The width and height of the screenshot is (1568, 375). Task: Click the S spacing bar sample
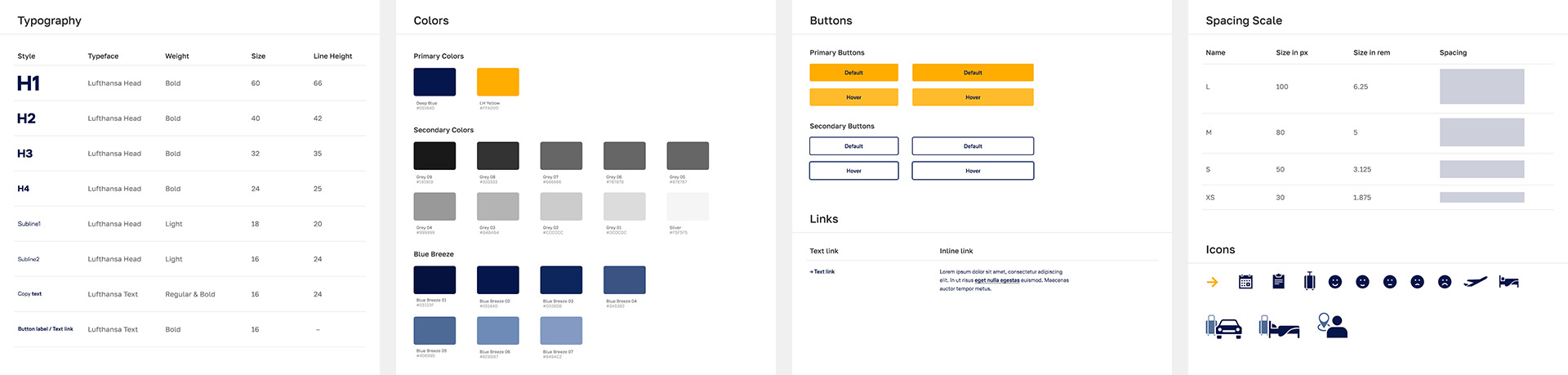[x=1481, y=169]
